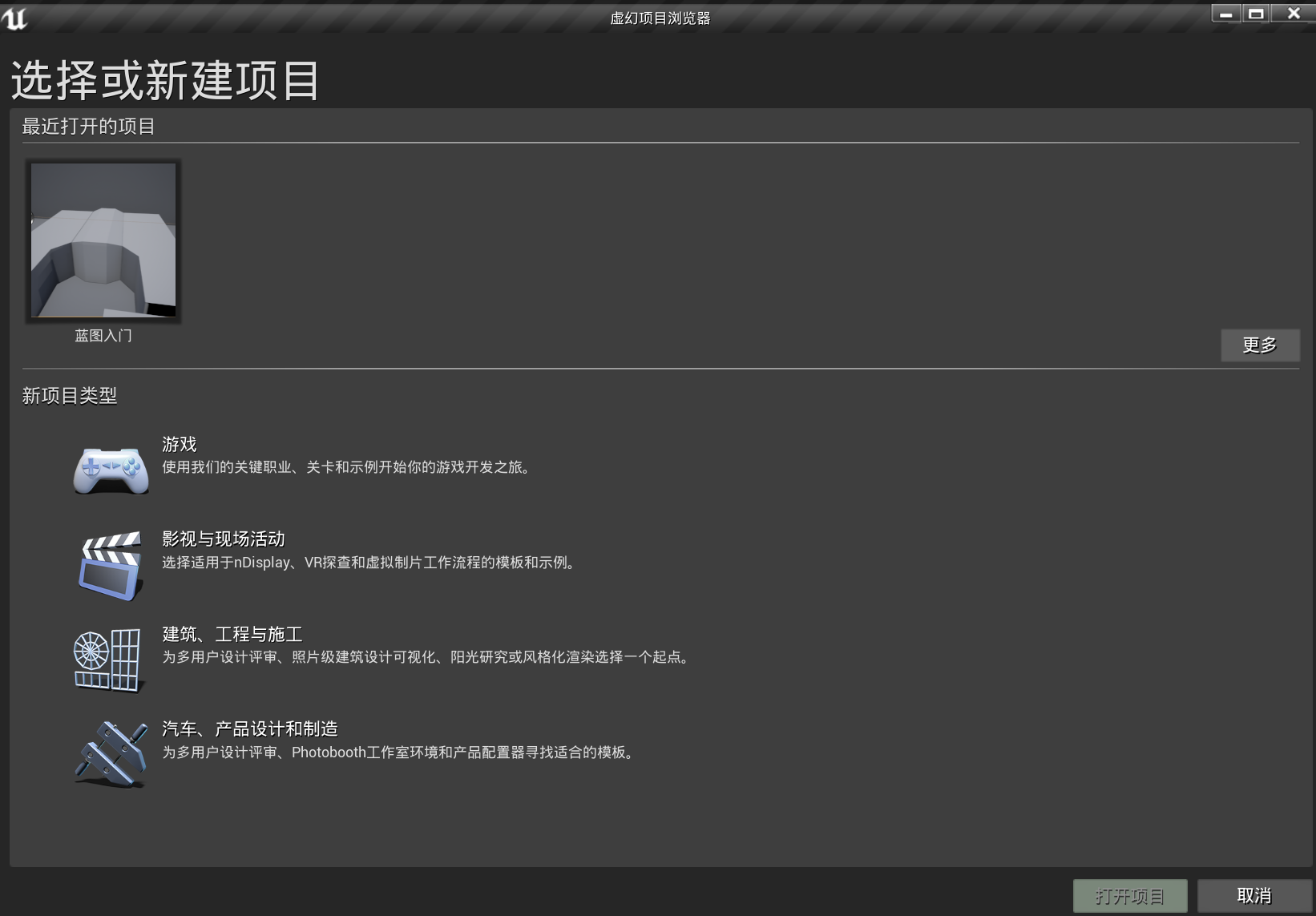Select the 建筑、工程与施工 building icon
The image size is (1316, 916).
(x=109, y=660)
